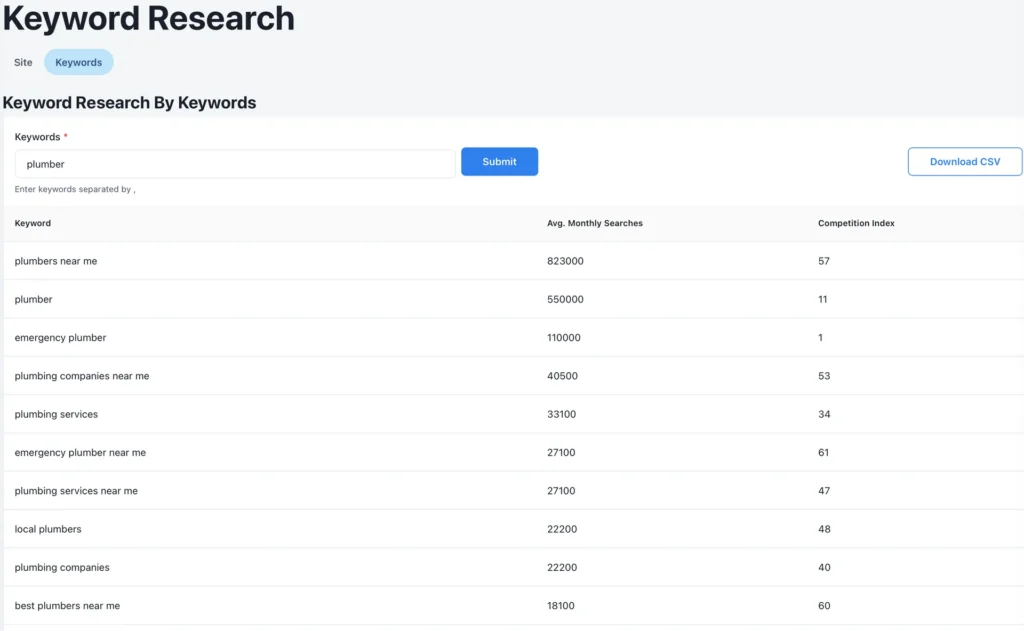
Task: Select 'plumbing services near me' keyword
Action: [76, 491]
